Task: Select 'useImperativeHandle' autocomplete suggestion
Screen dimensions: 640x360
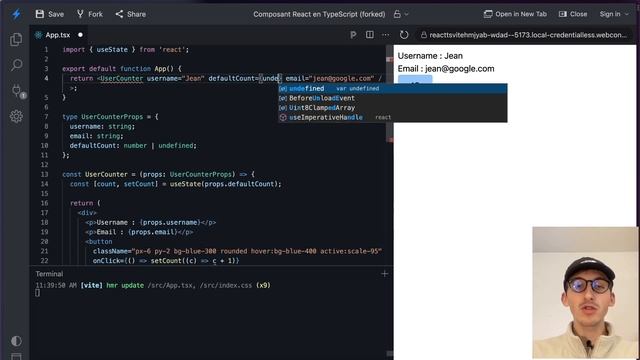Action: (x=393, y=117)
